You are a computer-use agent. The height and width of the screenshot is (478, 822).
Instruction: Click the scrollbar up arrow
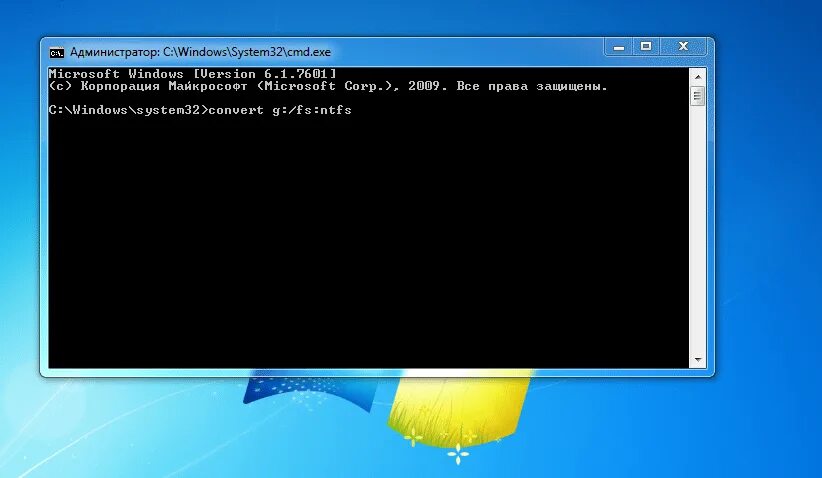[698, 77]
